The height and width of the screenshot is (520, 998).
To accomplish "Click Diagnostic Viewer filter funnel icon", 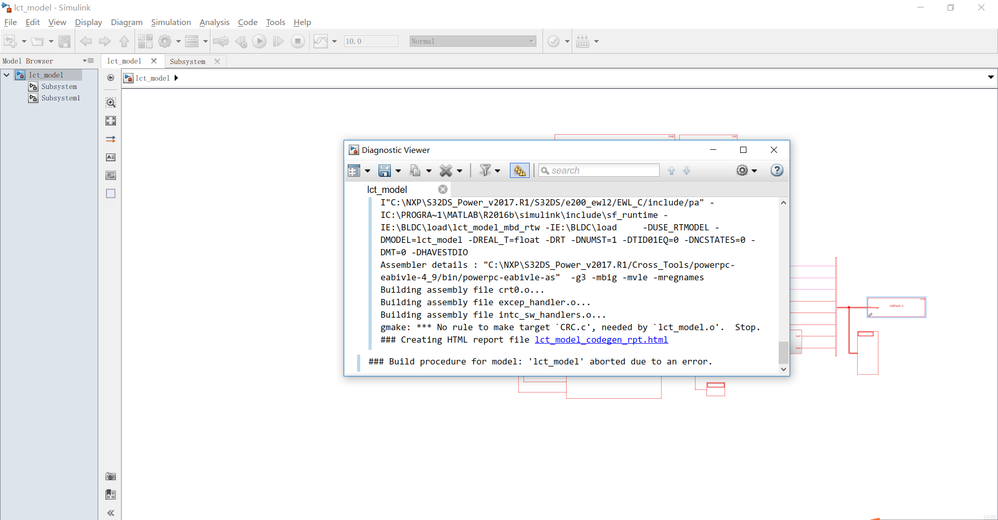I will [x=485, y=171].
